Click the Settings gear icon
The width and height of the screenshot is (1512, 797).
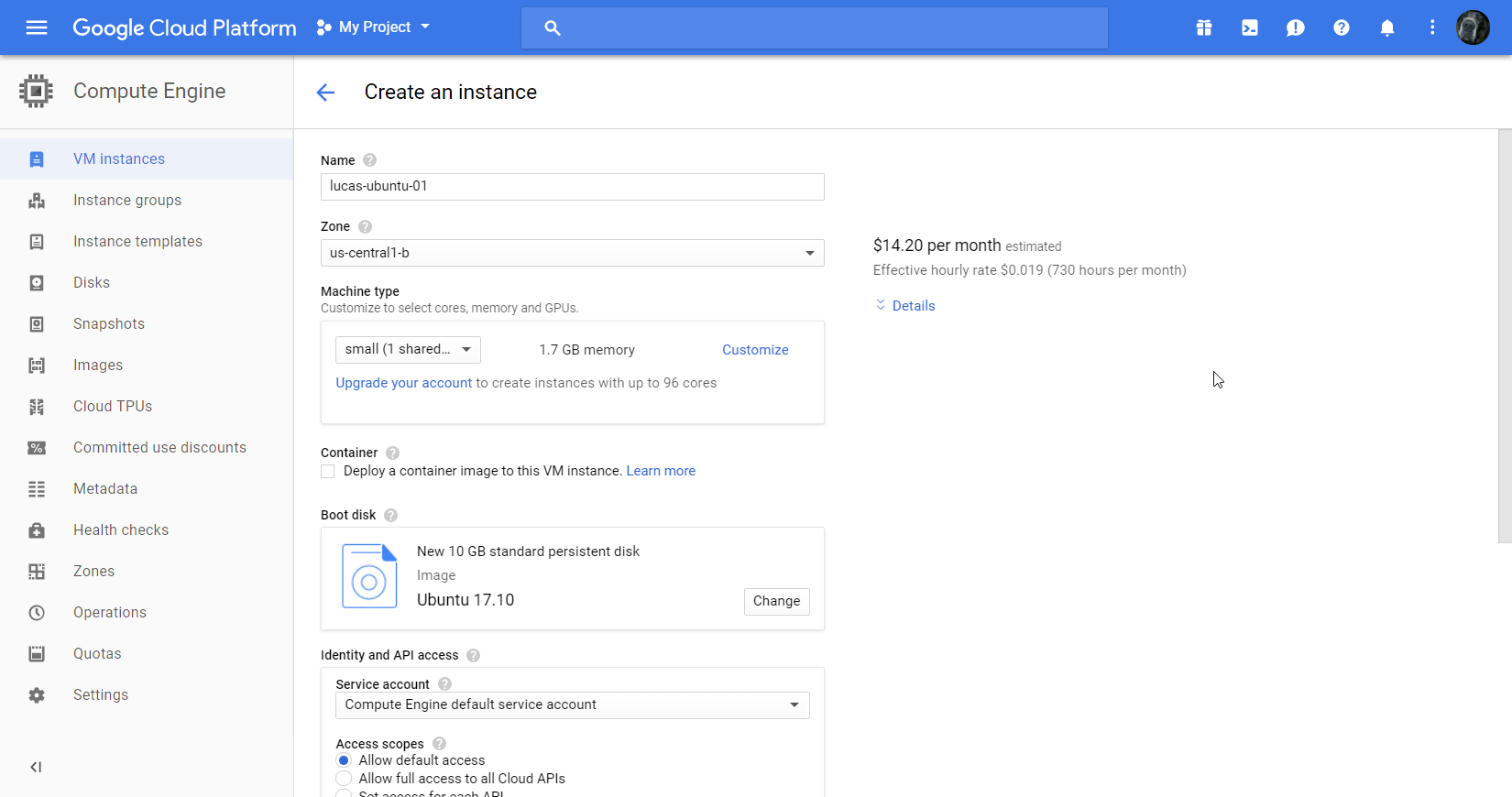pyautogui.click(x=37, y=695)
